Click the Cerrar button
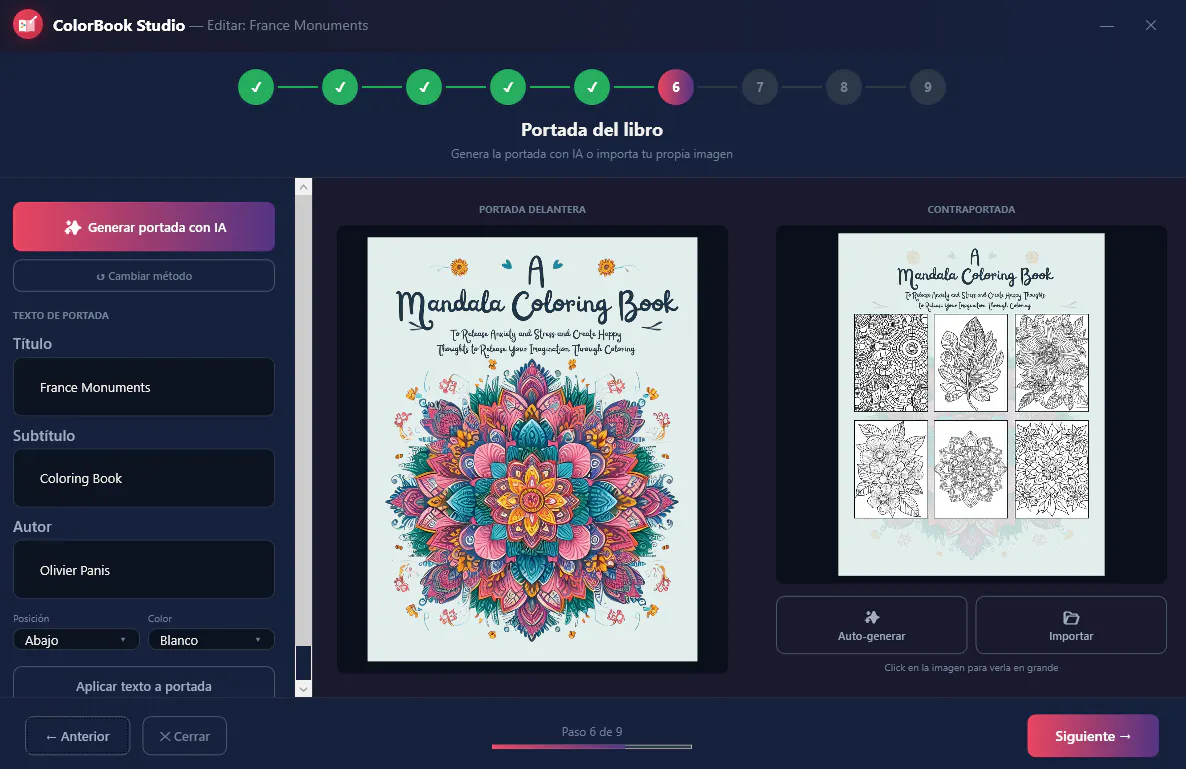The image size is (1186, 769). tap(185, 736)
